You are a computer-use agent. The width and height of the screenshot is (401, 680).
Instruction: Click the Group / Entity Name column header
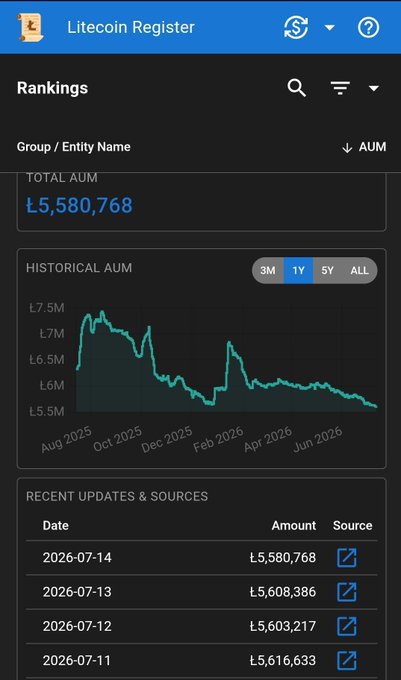74,147
